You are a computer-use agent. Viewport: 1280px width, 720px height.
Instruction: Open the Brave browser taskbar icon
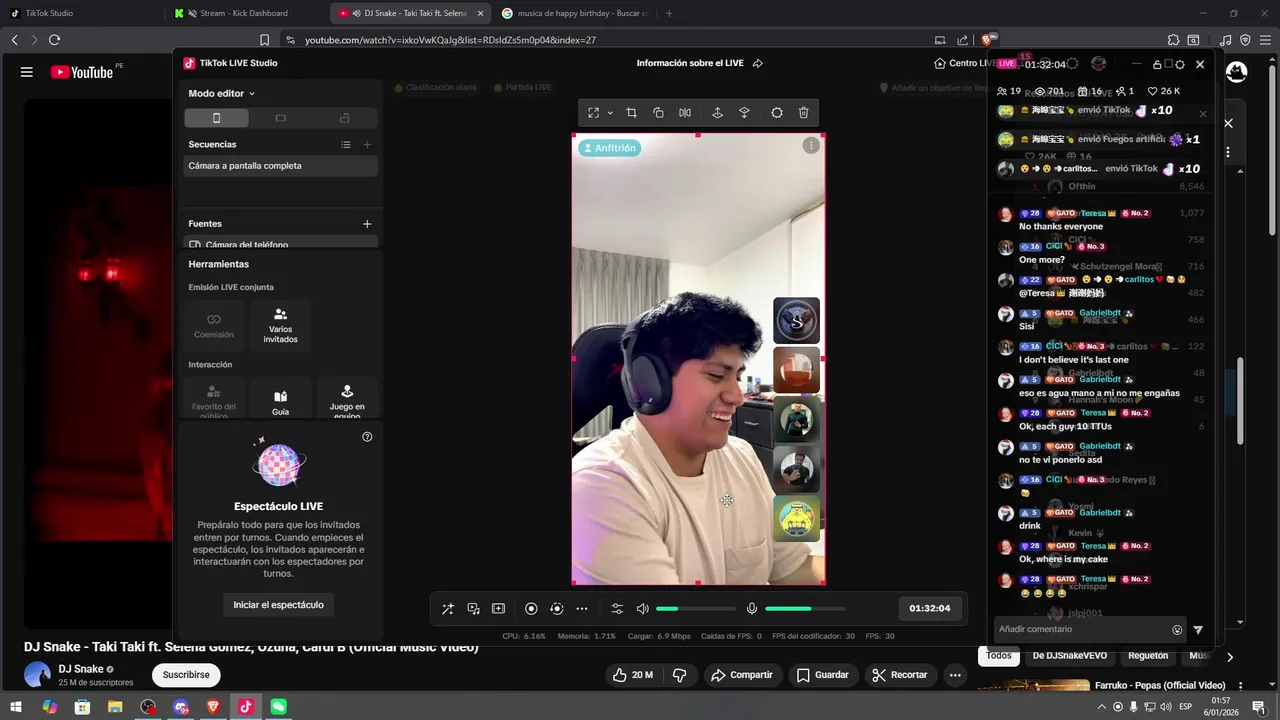click(213, 707)
